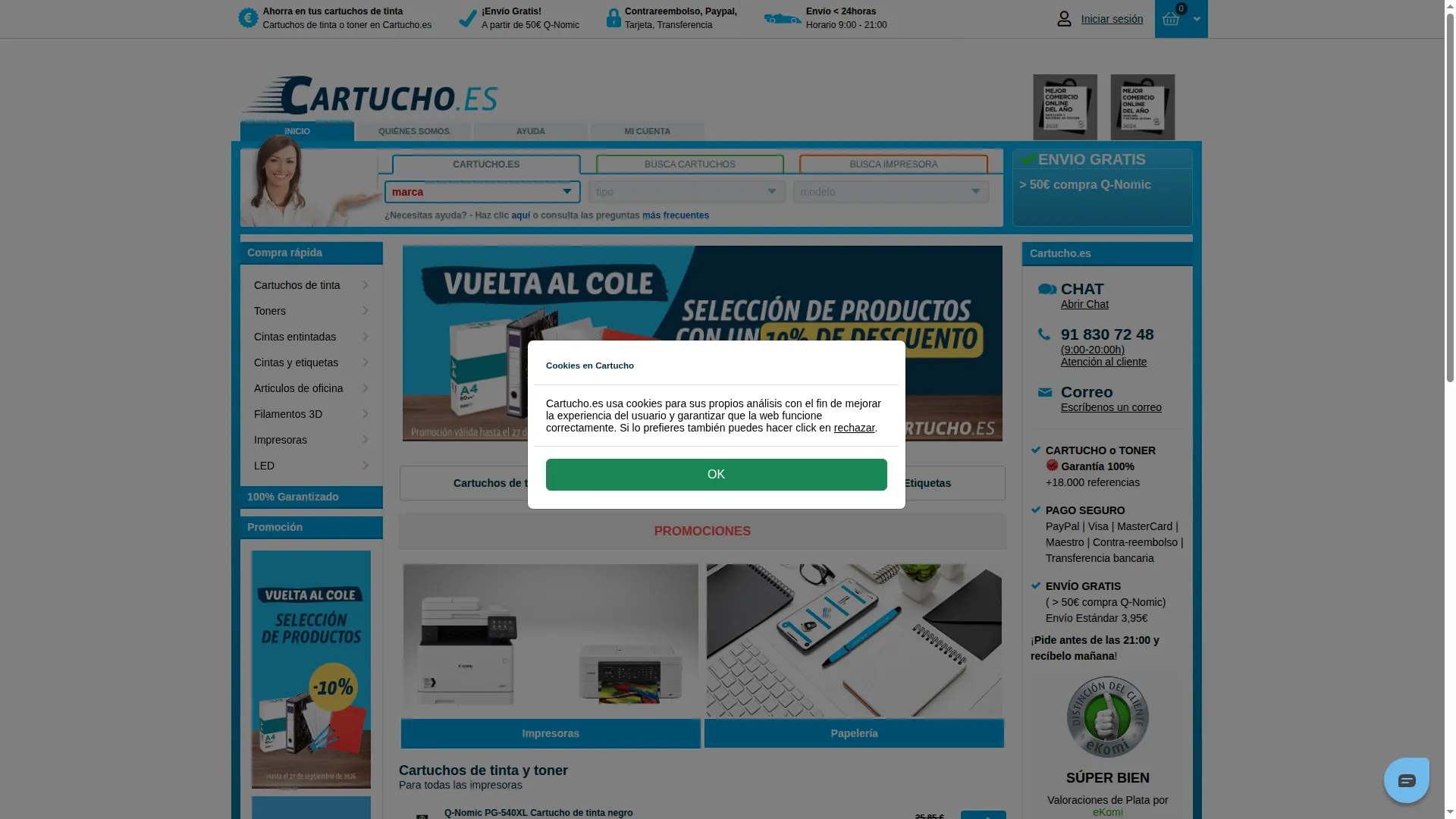Open the marca dropdown
Image resolution: width=1456 pixels, height=819 pixels.
click(x=482, y=192)
